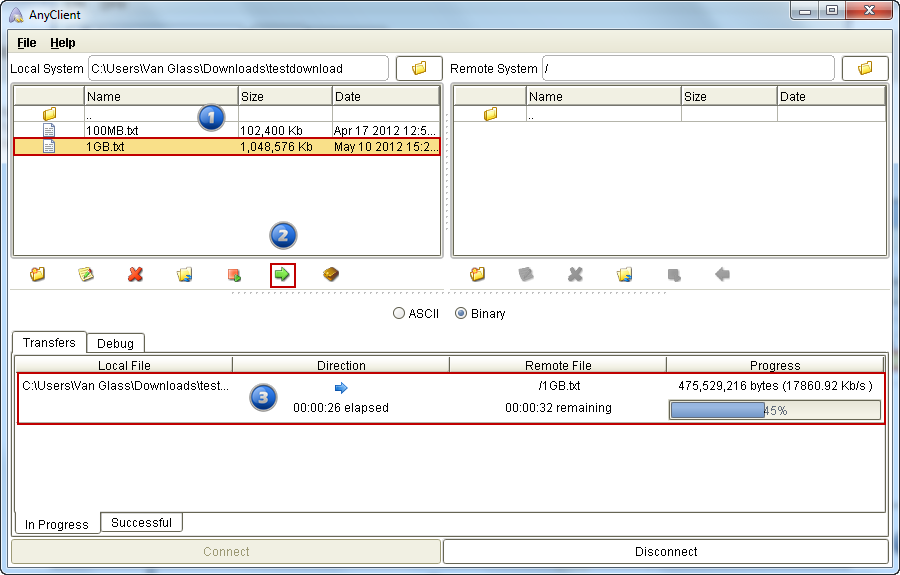The height and width of the screenshot is (575, 900).
Task: Select ASCII transfer mode
Action: pyautogui.click(x=400, y=313)
